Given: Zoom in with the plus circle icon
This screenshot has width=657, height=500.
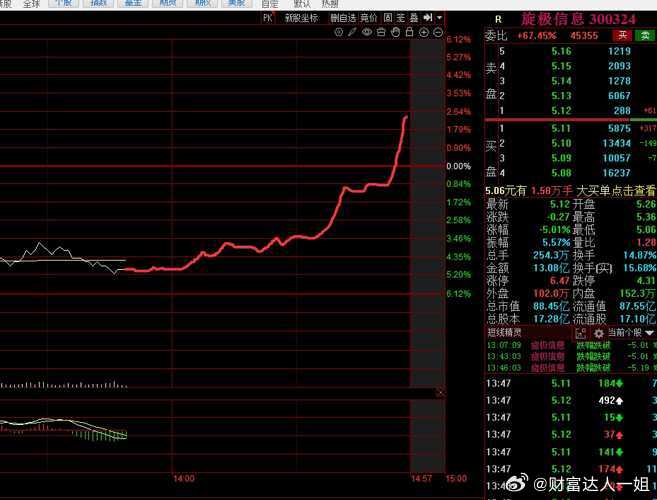Looking at the screenshot, I should coord(424,32).
